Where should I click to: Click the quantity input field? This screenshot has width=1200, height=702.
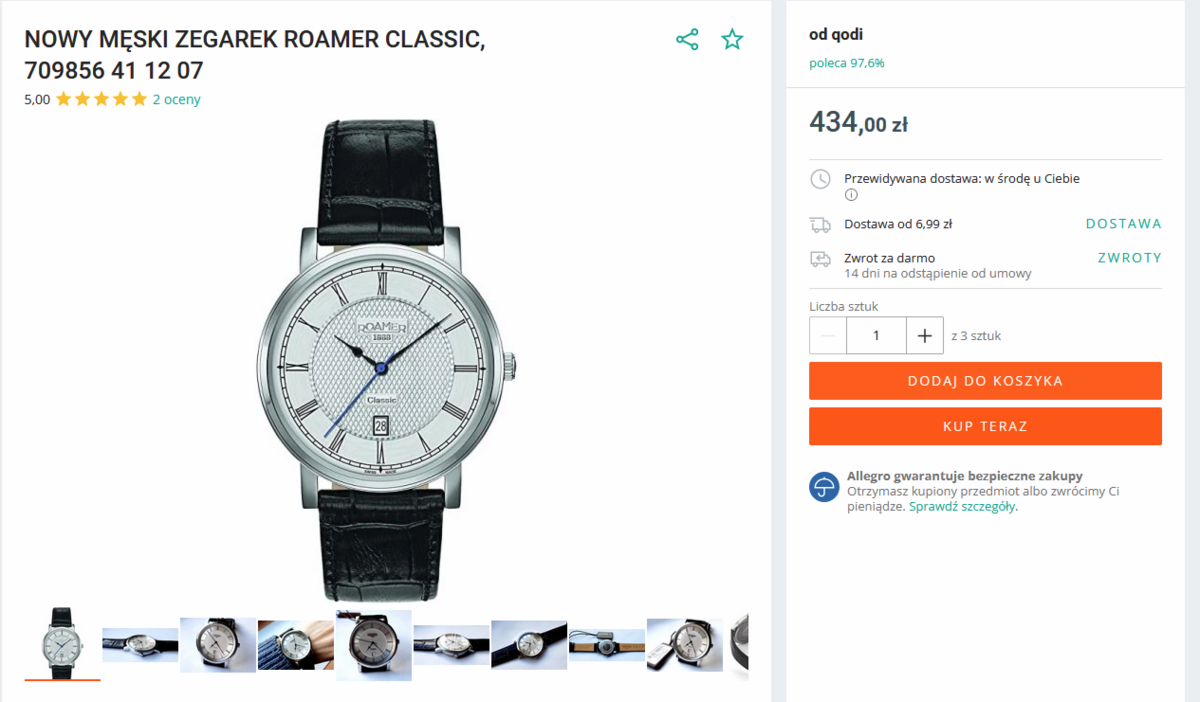coord(876,336)
